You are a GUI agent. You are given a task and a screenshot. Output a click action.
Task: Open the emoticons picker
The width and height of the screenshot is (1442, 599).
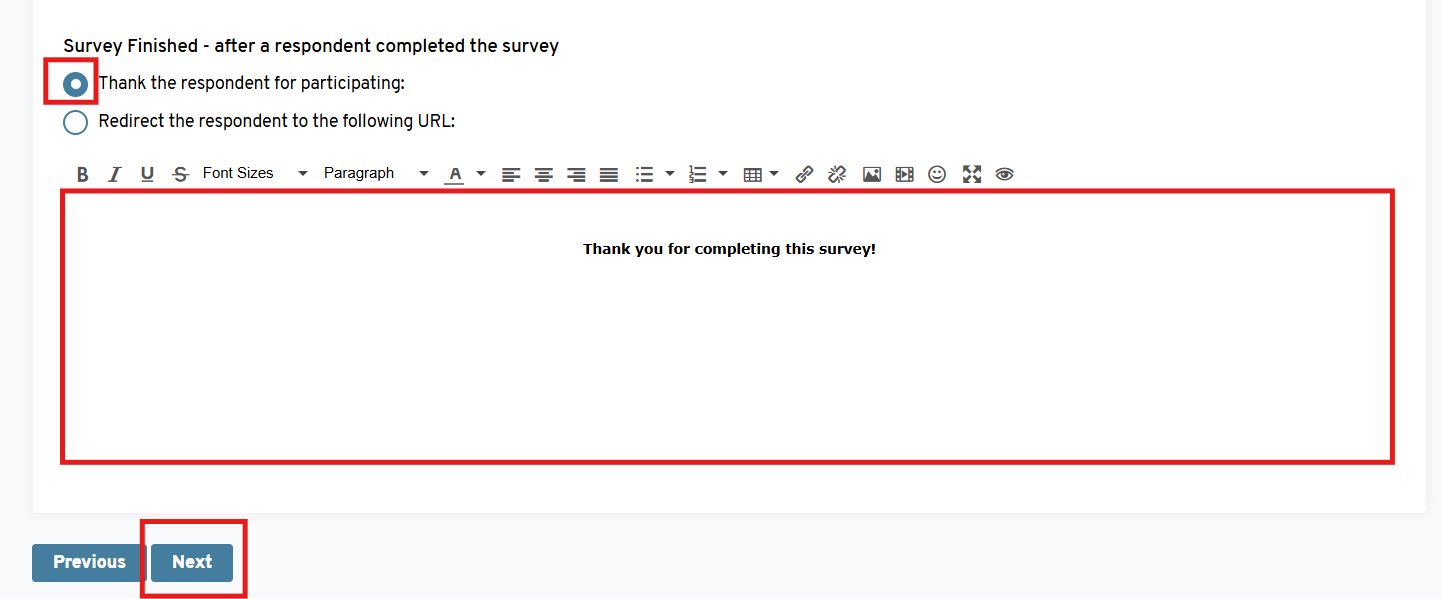(x=937, y=174)
